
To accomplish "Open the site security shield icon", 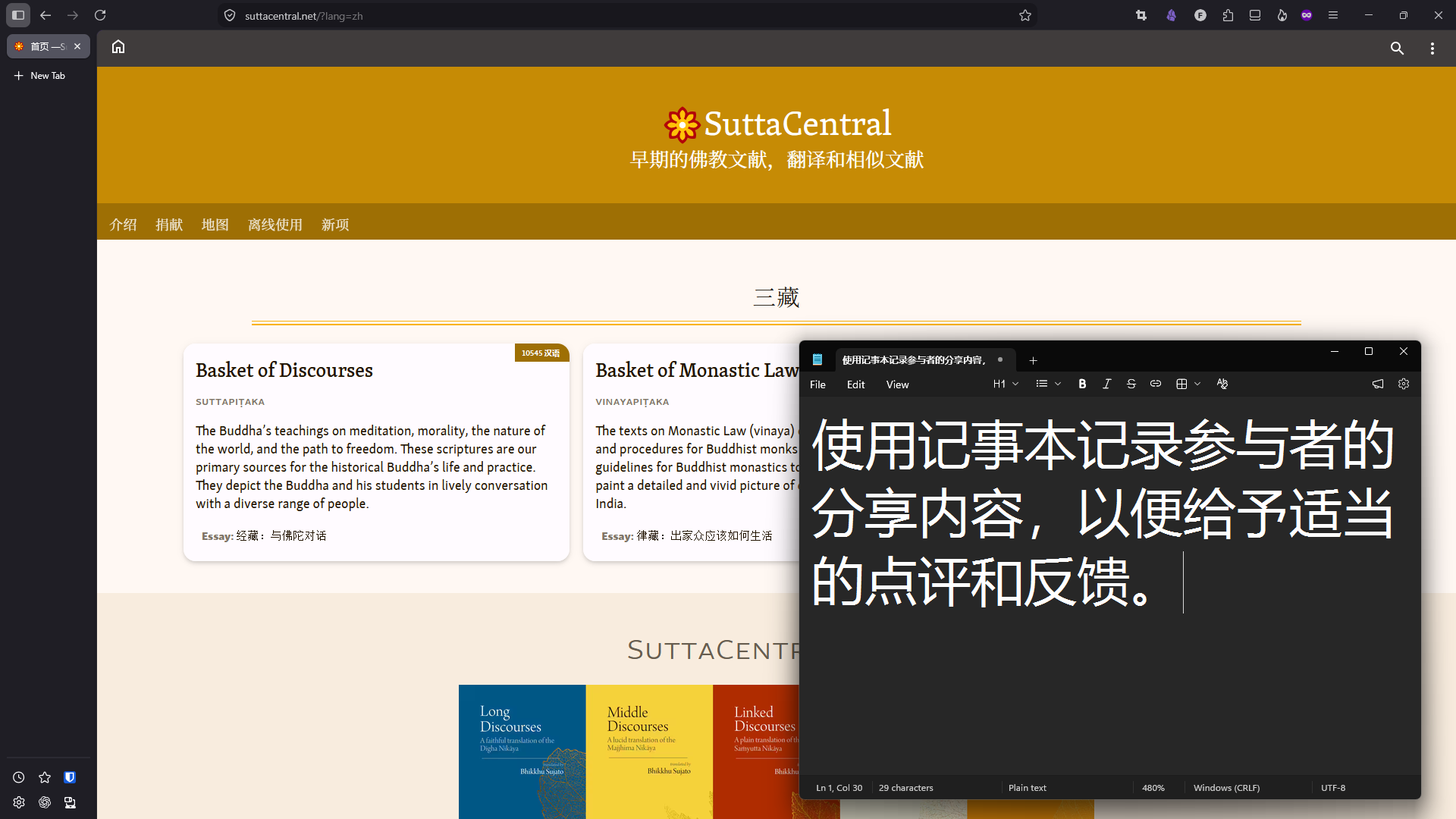I will (230, 15).
